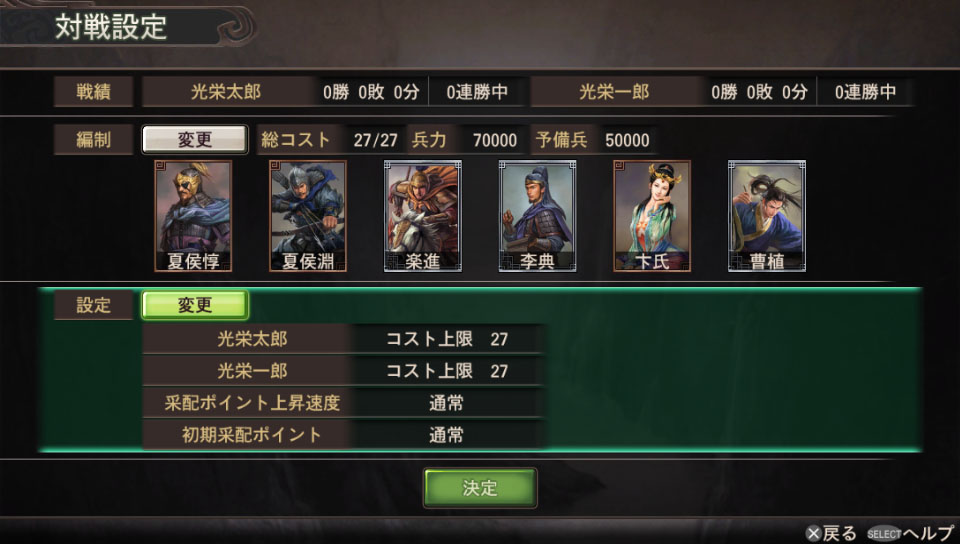
Task: Select the 夏侯惇 officer card
Action: (x=193, y=215)
